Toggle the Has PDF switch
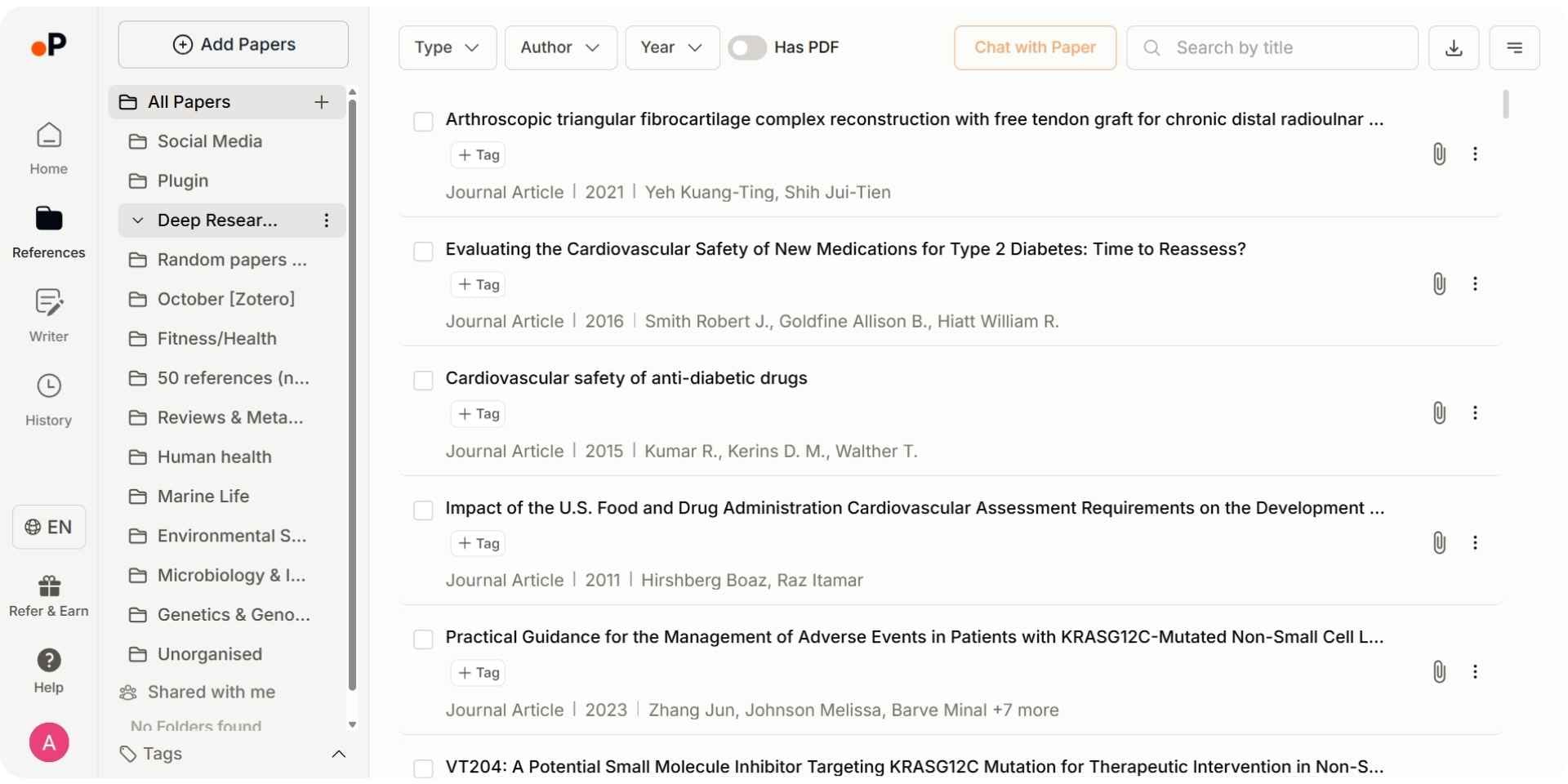 (747, 48)
